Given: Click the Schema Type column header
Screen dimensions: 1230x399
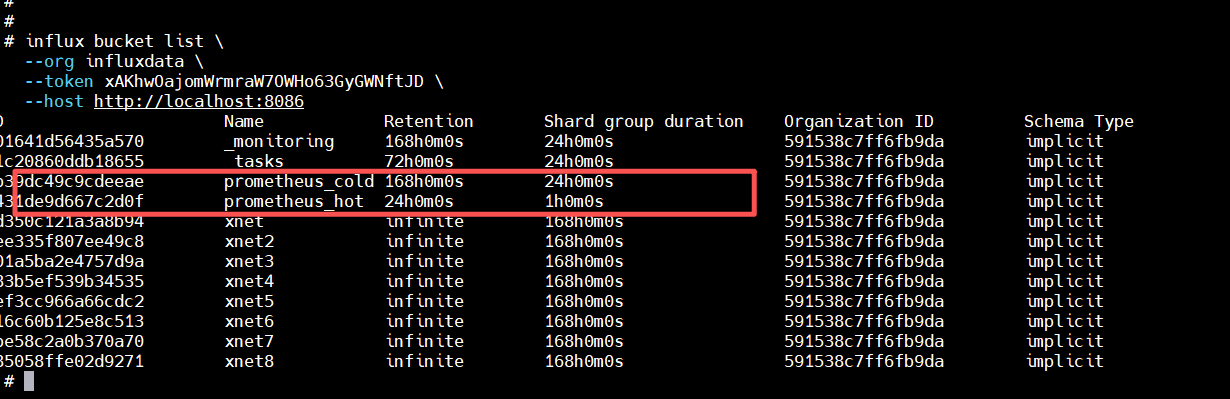Looking at the screenshot, I should coord(1079,122).
